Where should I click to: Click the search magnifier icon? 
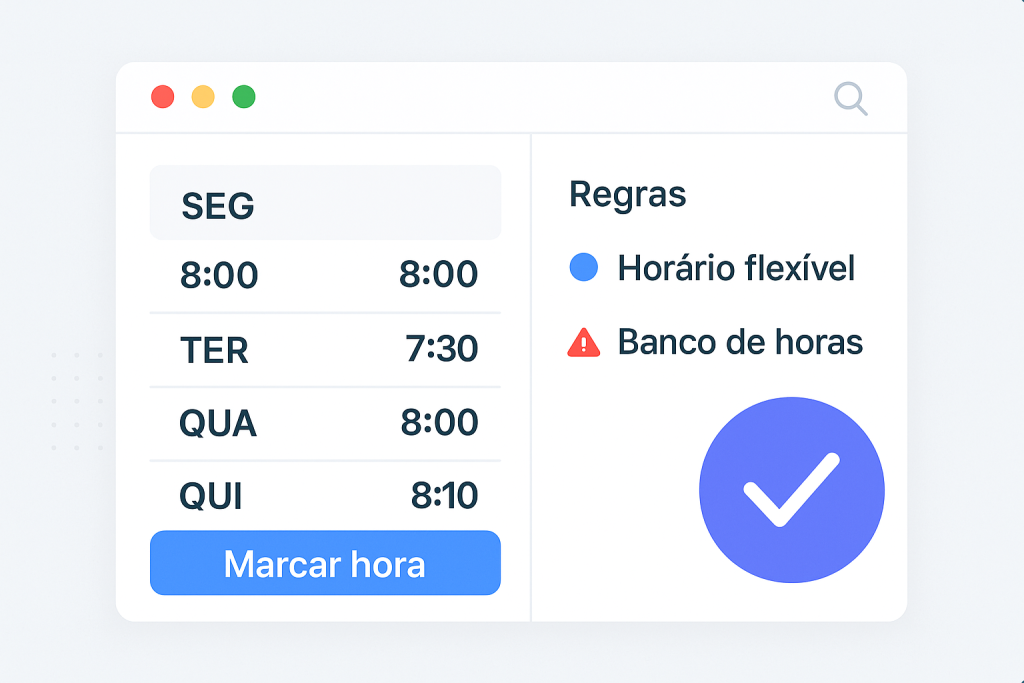(x=850, y=98)
